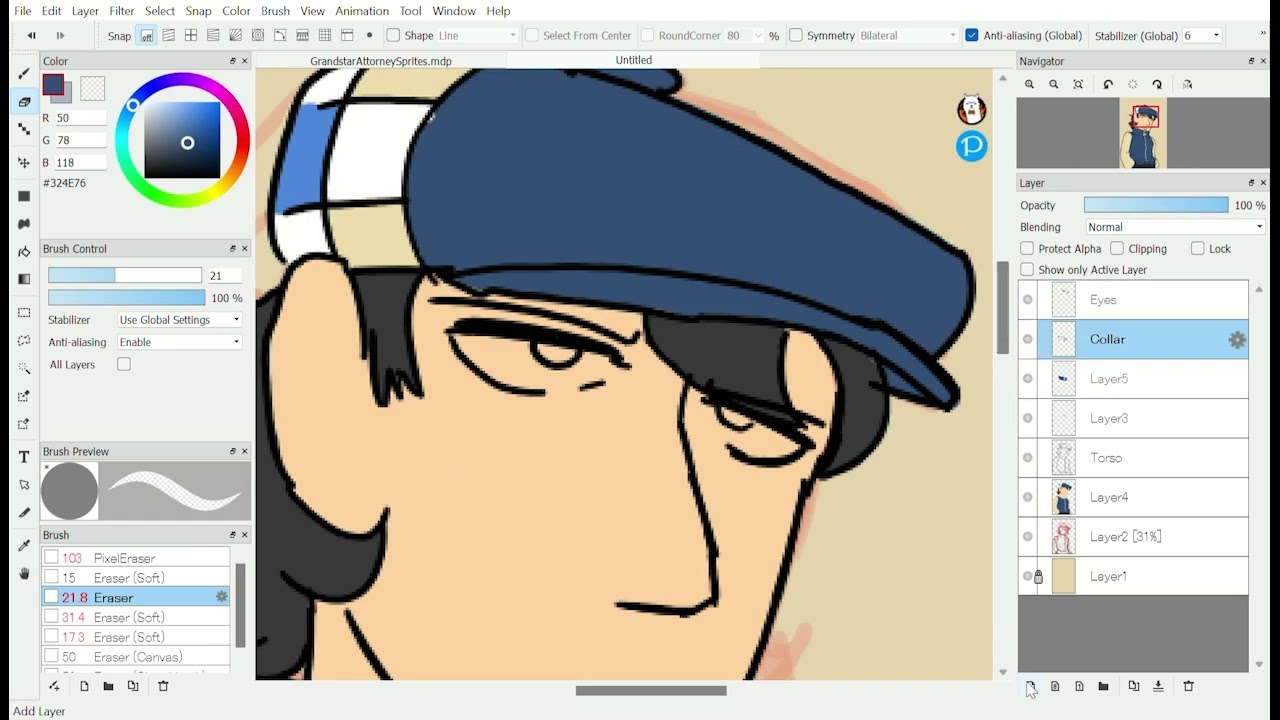Select the Magic Wand tool

coord(24,369)
